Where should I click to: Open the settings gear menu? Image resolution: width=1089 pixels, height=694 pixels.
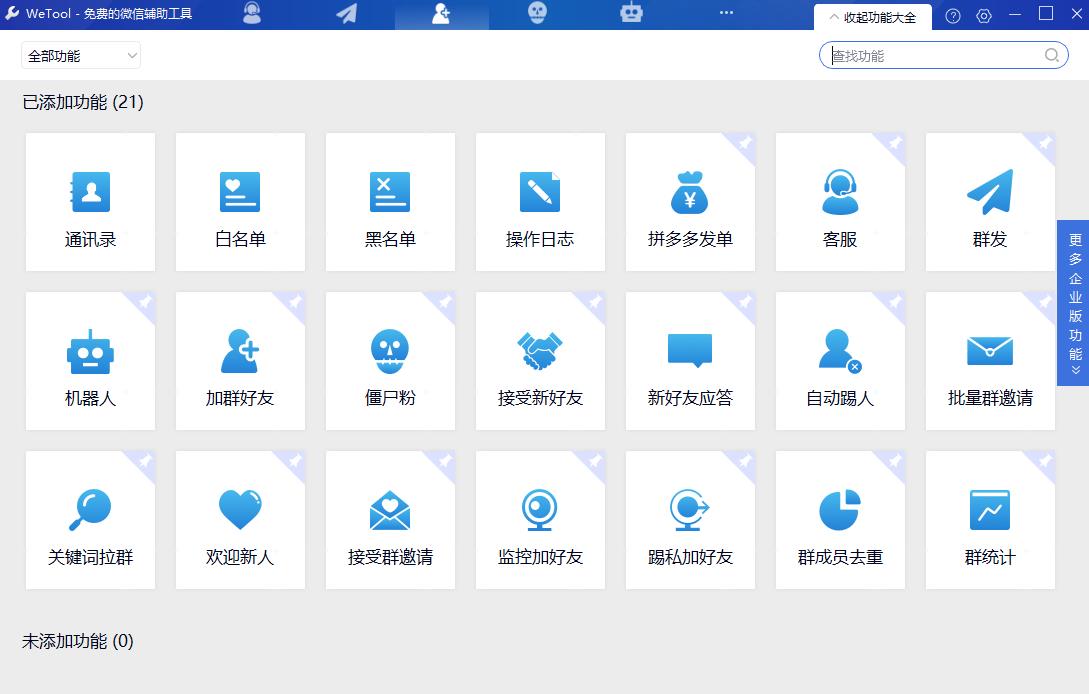[x=984, y=16]
